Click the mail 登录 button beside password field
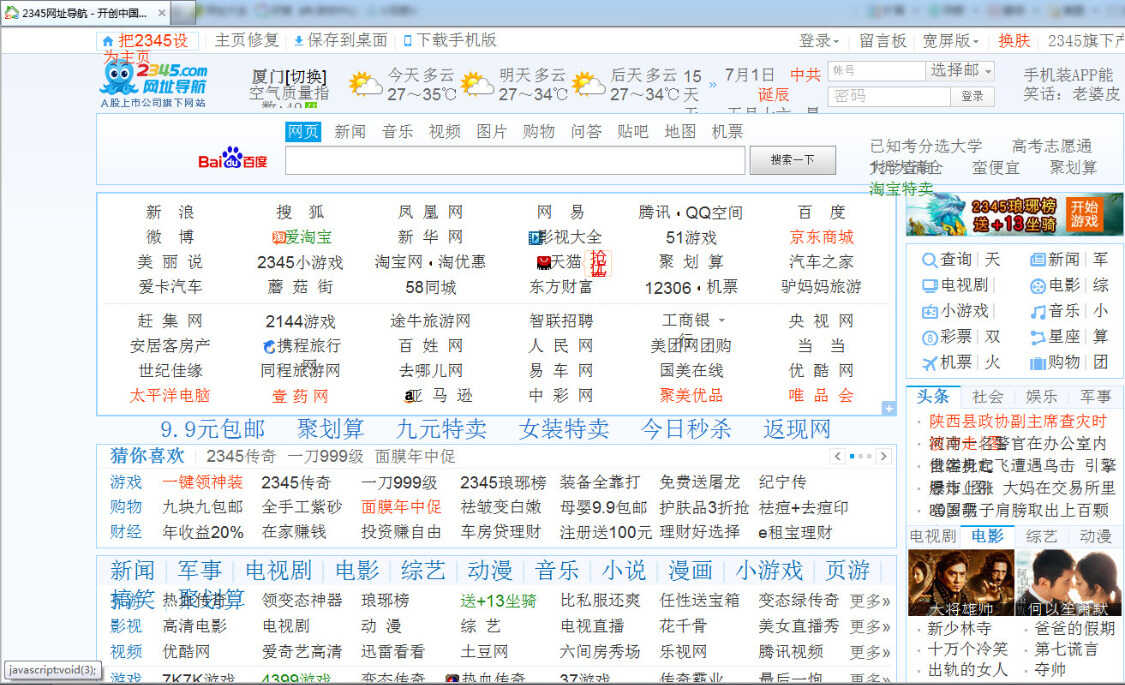This screenshot has height=685, width=1125. [972, 96]
